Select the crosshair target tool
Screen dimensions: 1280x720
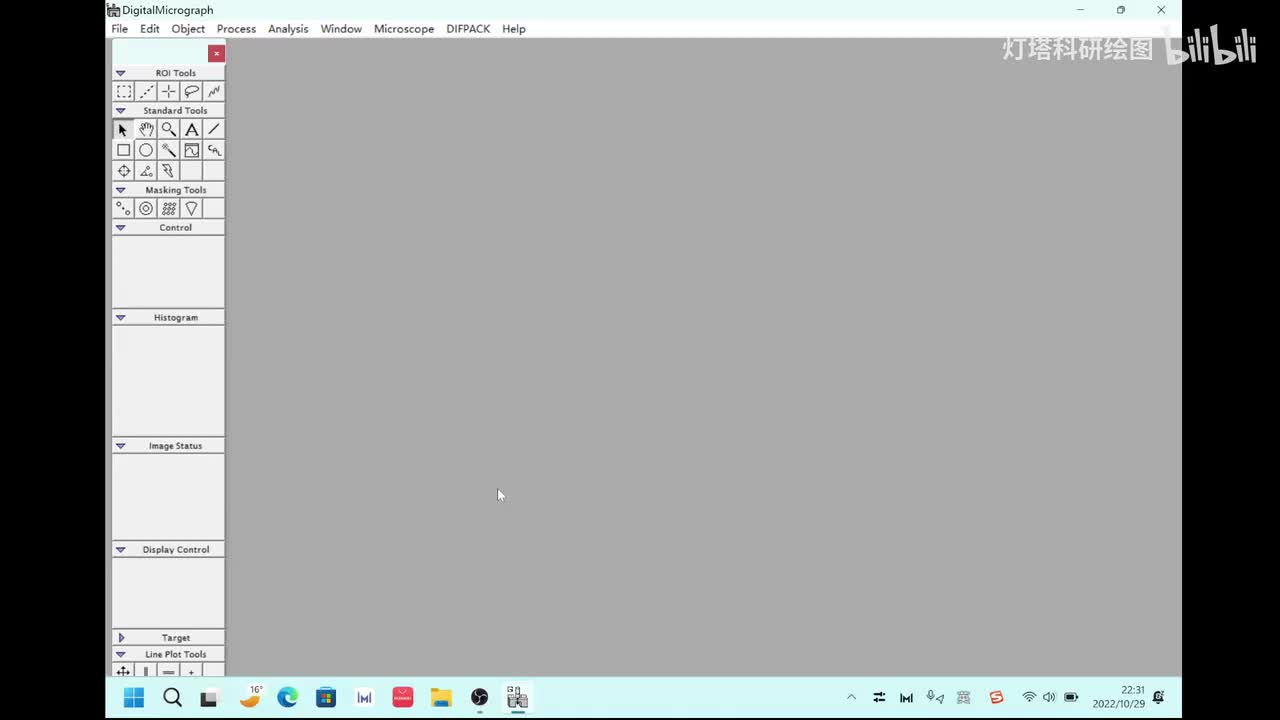[x=124, y=171]
